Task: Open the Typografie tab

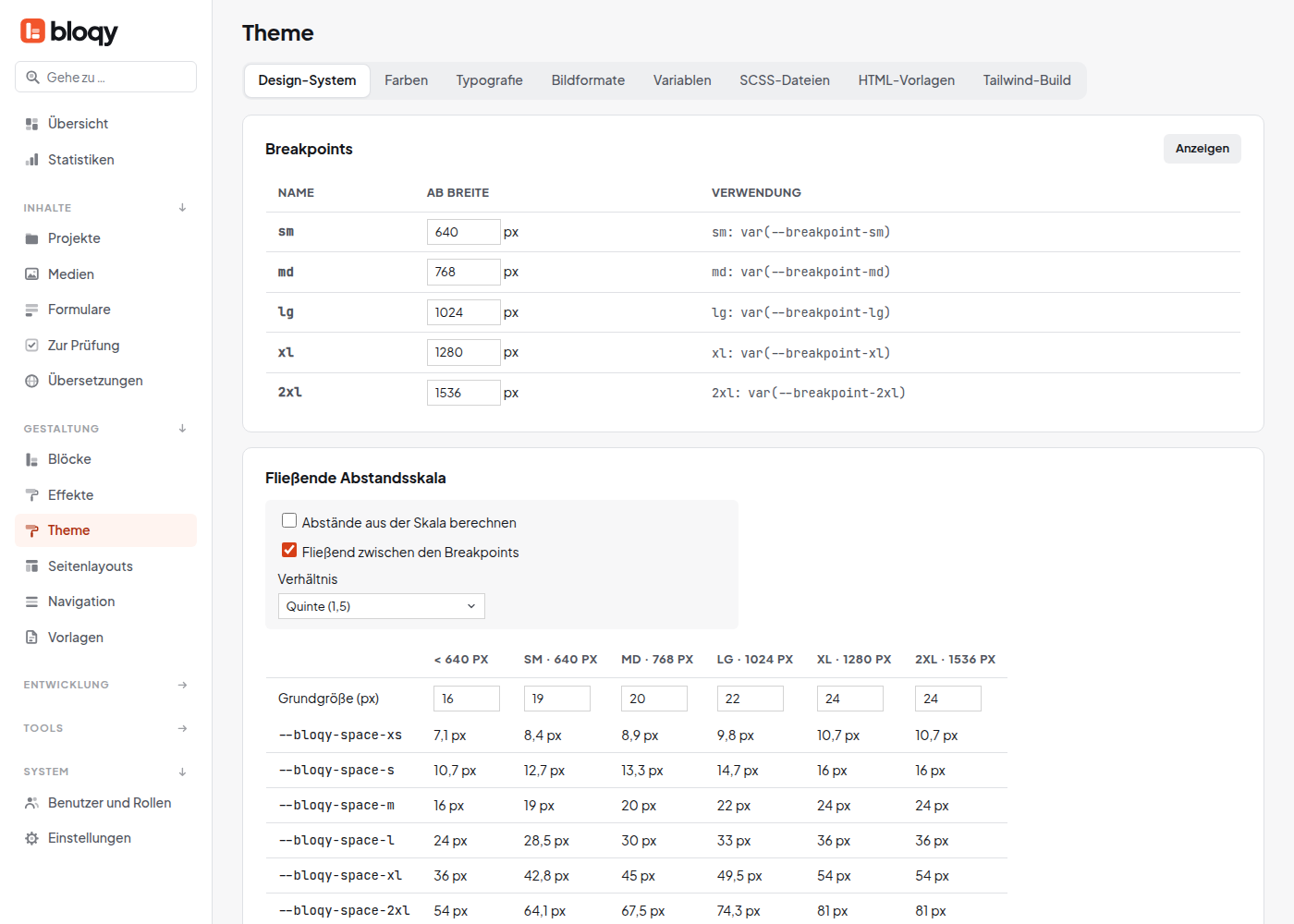Action: tap(490, 80)
